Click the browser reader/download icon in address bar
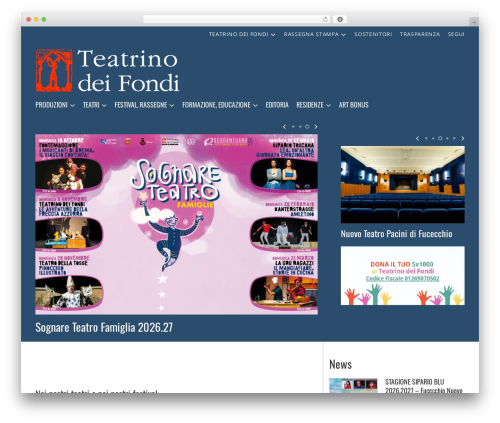The height and width of the screenshot is (423, 500). [340, 19]
